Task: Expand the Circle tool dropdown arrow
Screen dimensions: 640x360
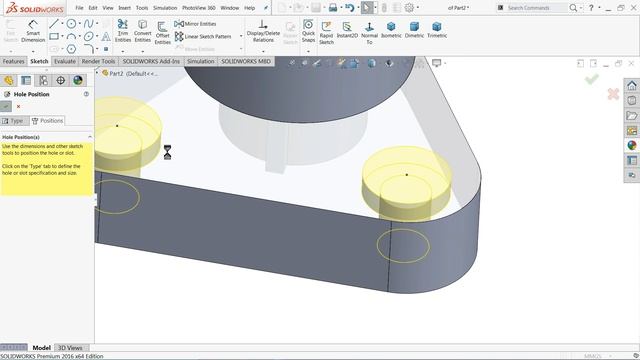Action: pos(80,24)
